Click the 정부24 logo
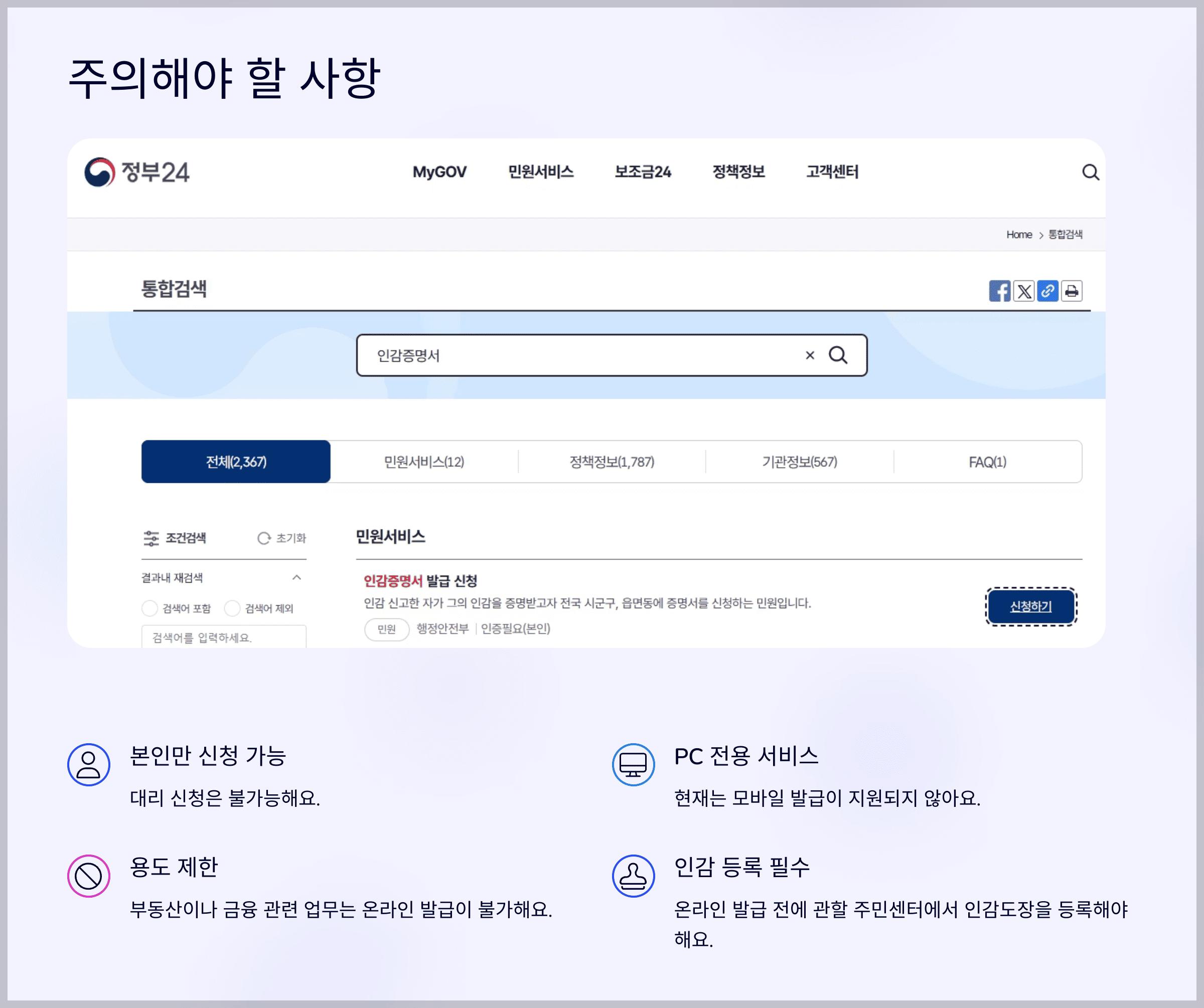1204x1008 pixels. pyautogui.click(x=136, y=172)
